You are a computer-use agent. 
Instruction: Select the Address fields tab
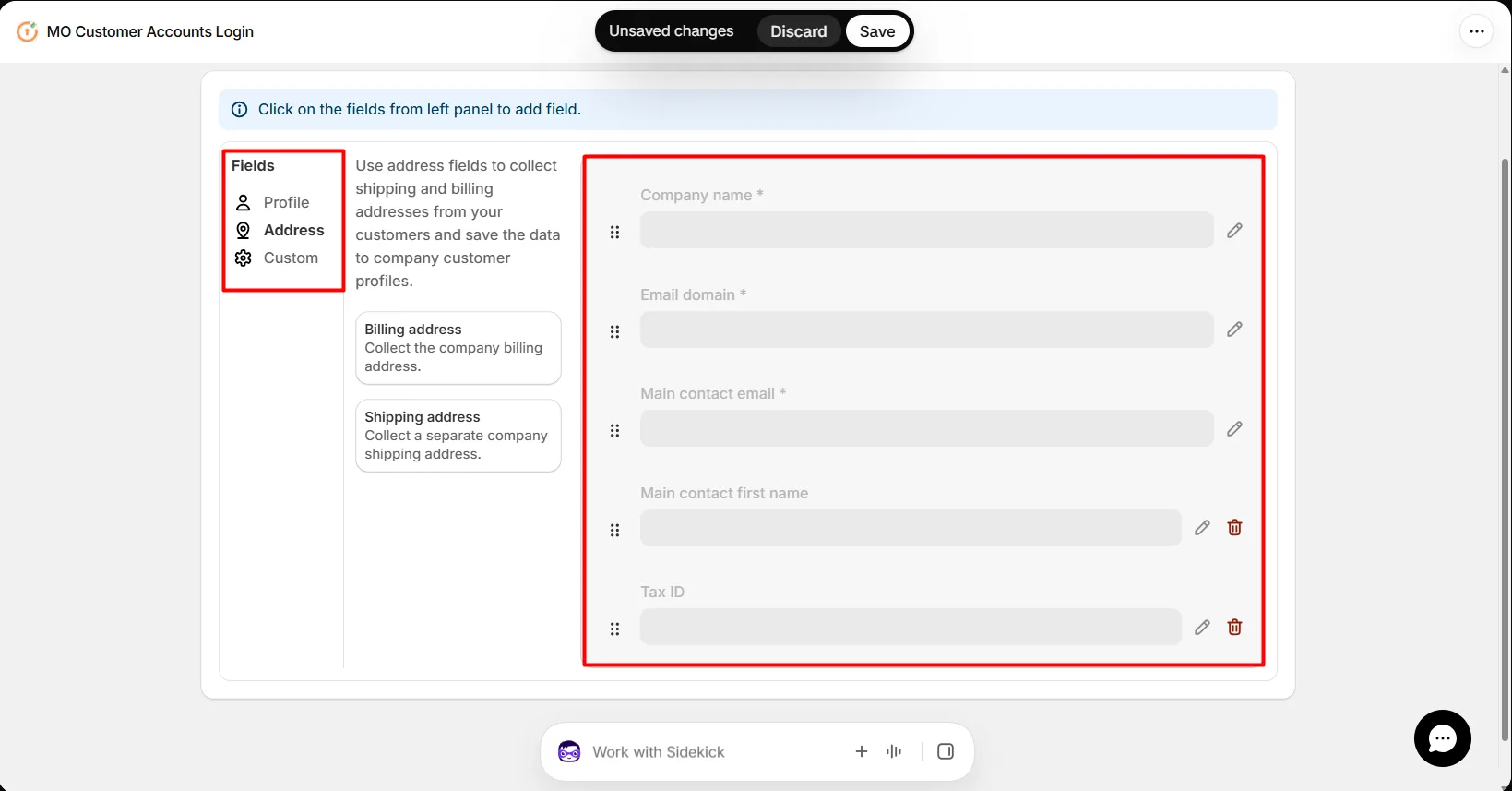click(x=280, y=230)
